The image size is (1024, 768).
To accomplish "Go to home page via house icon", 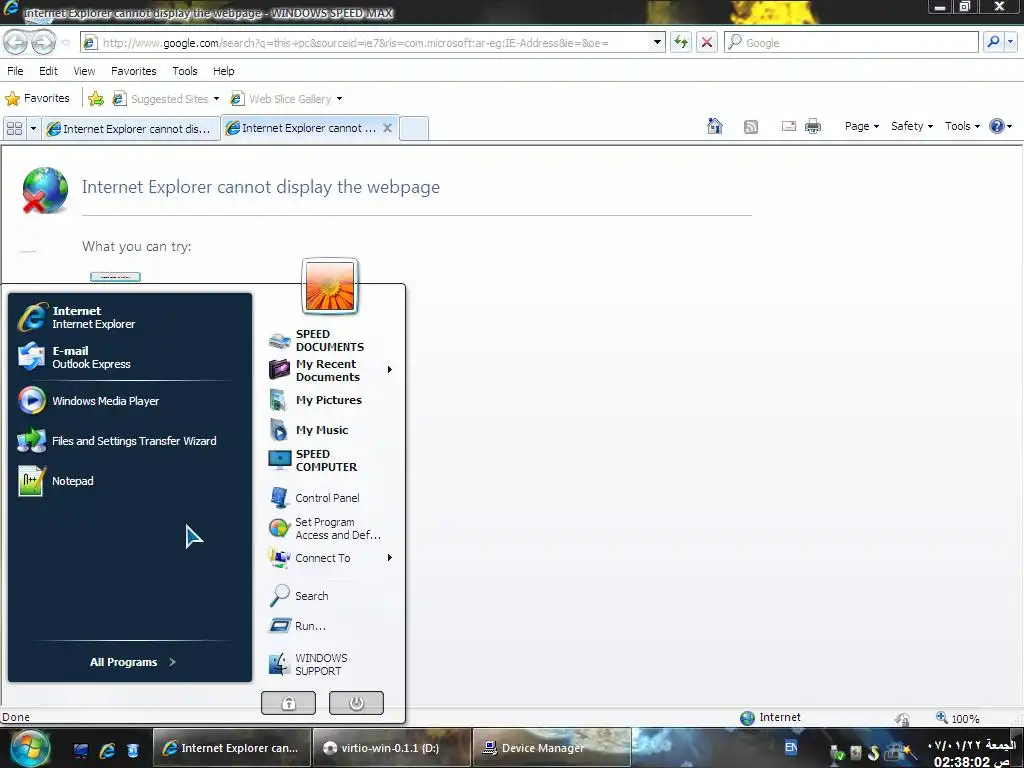I will [715, 126].
